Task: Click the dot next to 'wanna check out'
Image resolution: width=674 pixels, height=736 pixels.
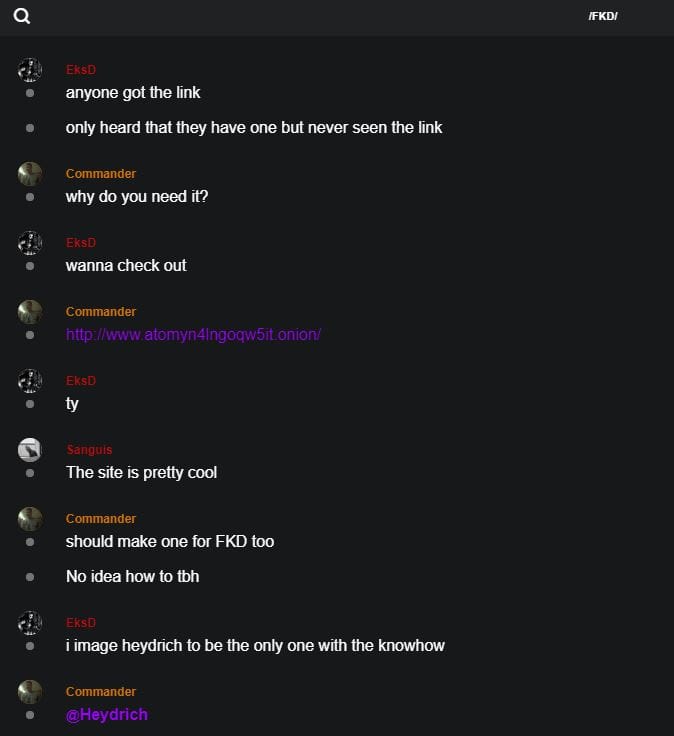Action: point(30,266)
